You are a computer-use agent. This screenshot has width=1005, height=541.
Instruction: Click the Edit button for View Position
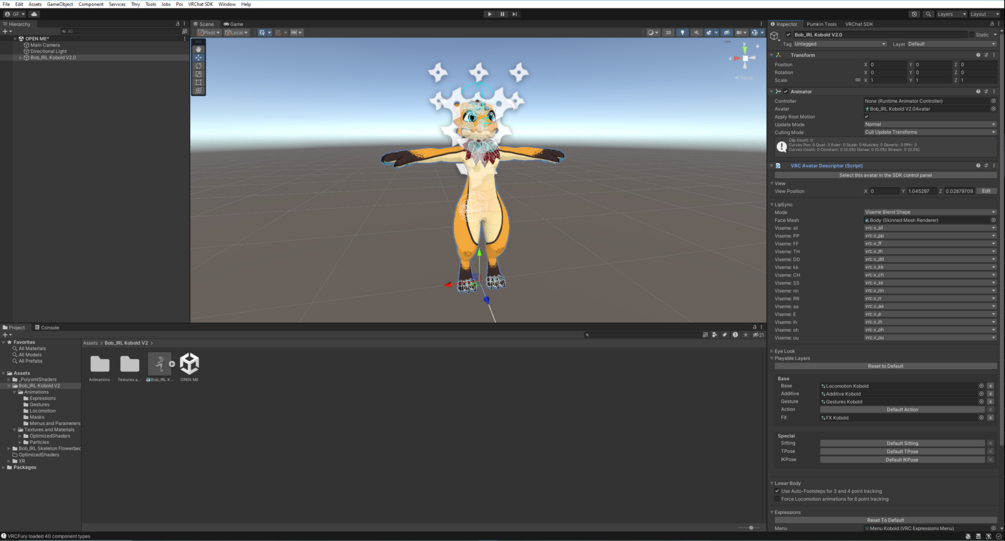pos(986,191)
